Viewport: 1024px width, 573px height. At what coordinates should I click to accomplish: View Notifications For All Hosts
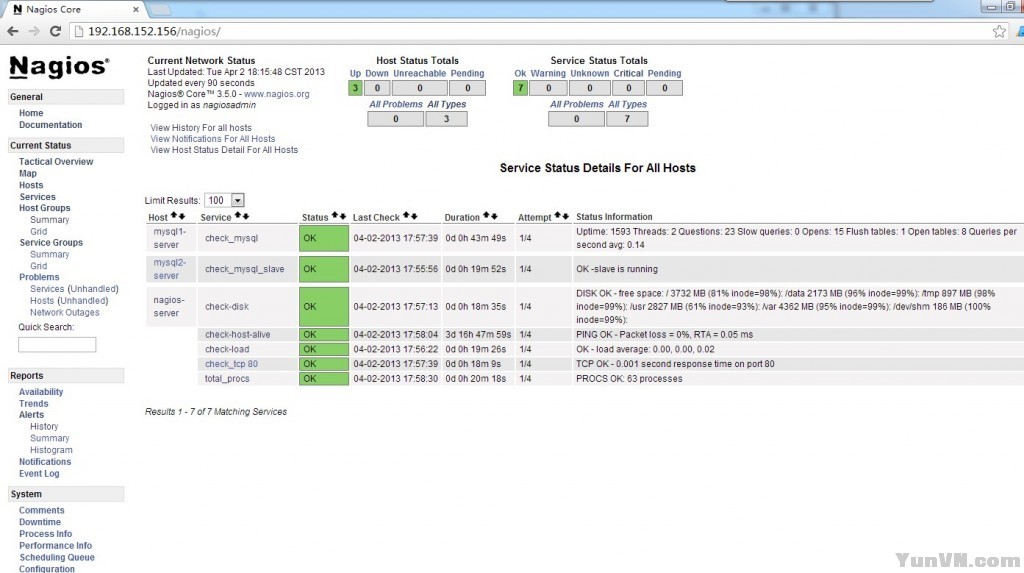213,139
